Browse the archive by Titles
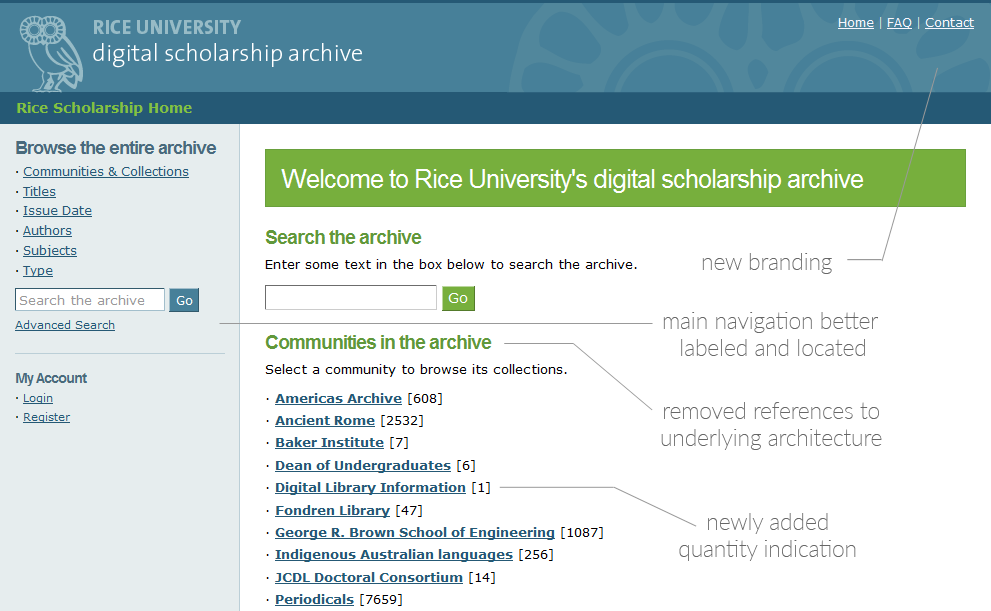Viewport: 991px width, 611px height. click(x=39, y=191)
